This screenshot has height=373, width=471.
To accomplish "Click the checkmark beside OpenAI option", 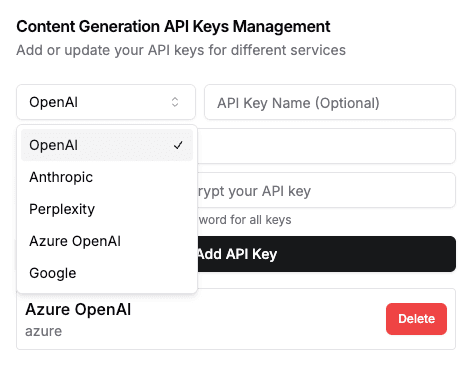I will click(178, 145).
